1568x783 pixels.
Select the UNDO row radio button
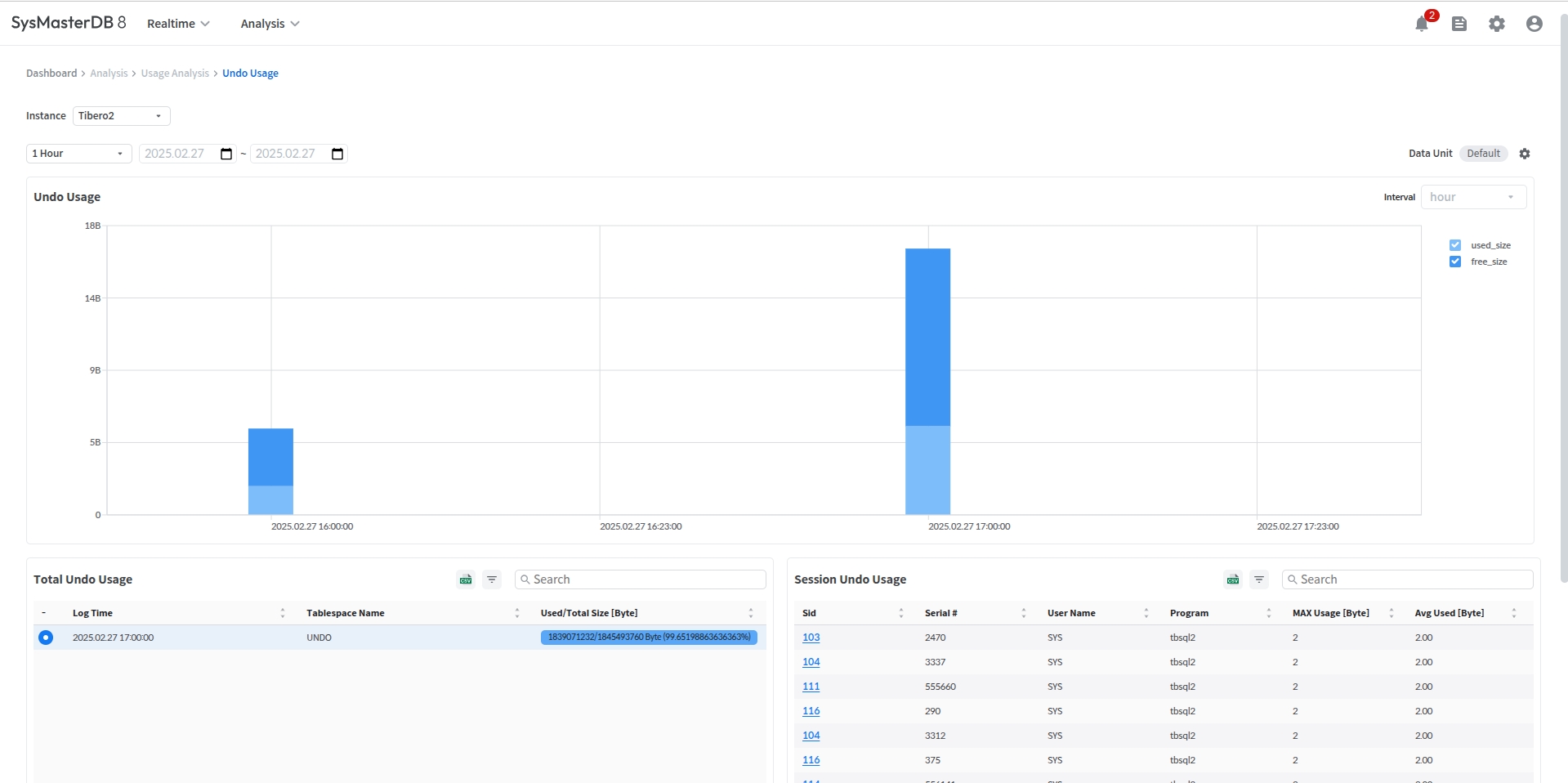pos(46,638)
